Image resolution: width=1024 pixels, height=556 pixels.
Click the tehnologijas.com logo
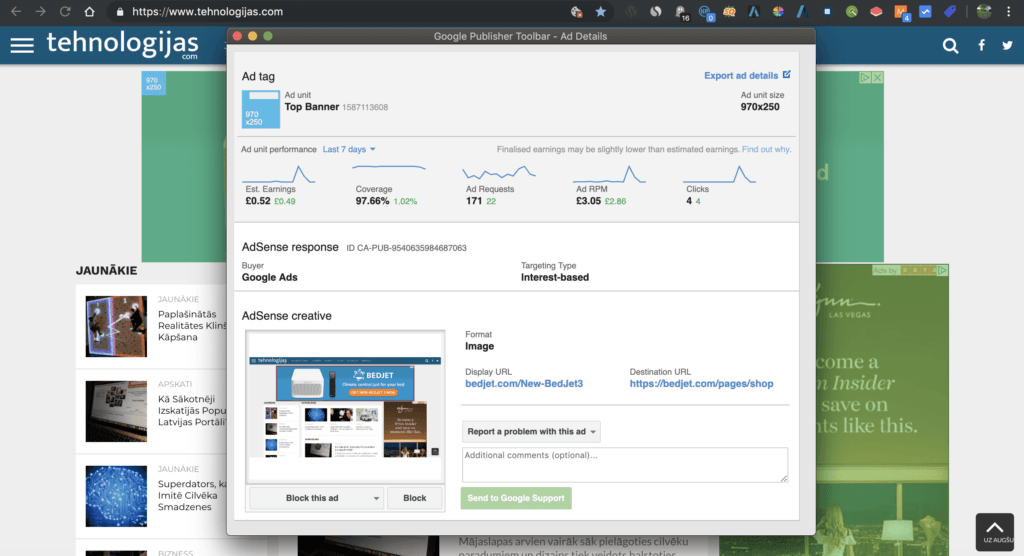tap(123, 44)
